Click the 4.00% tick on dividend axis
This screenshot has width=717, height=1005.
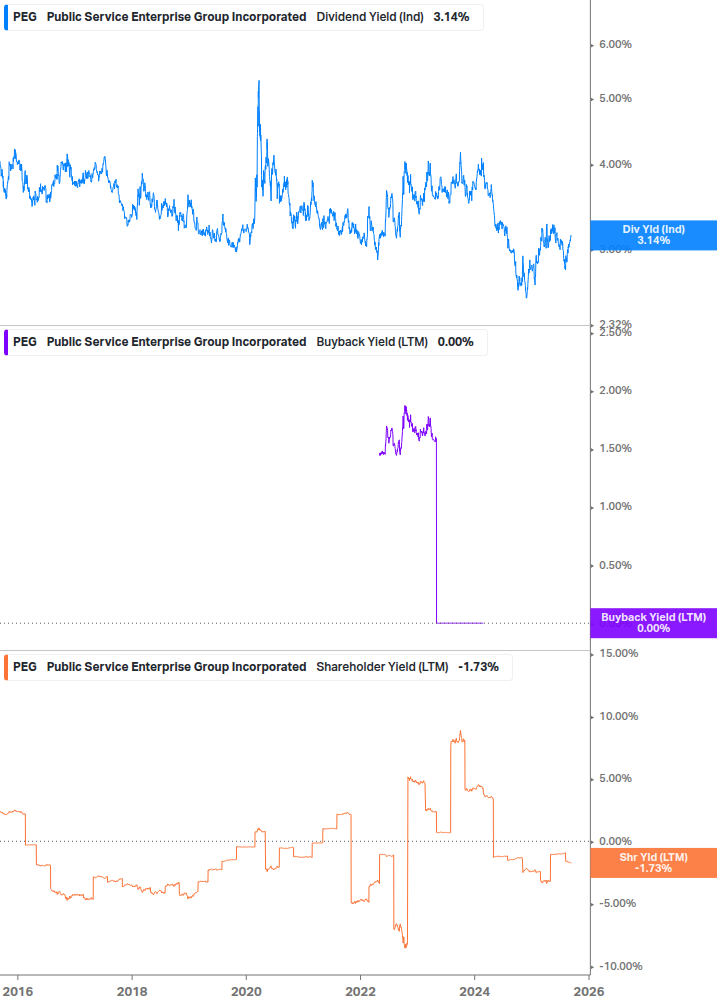pos(615,165)
